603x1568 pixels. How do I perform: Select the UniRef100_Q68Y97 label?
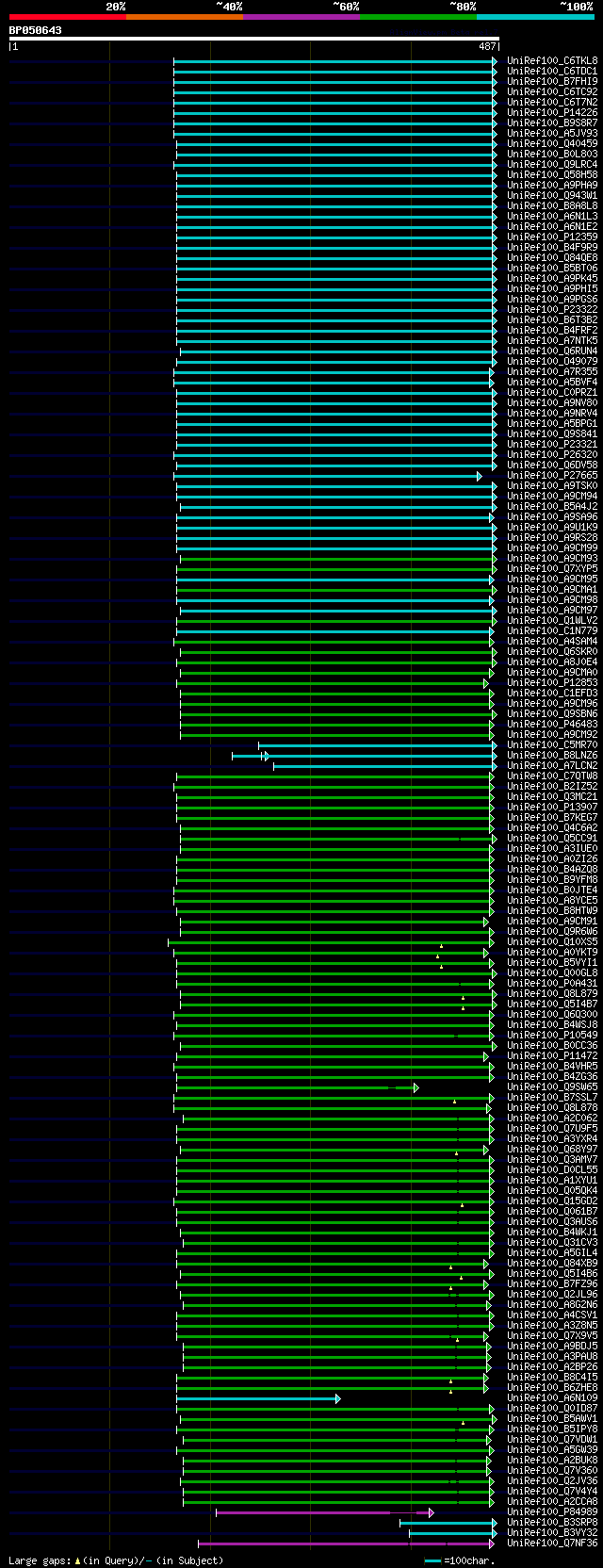point(552,1149)
